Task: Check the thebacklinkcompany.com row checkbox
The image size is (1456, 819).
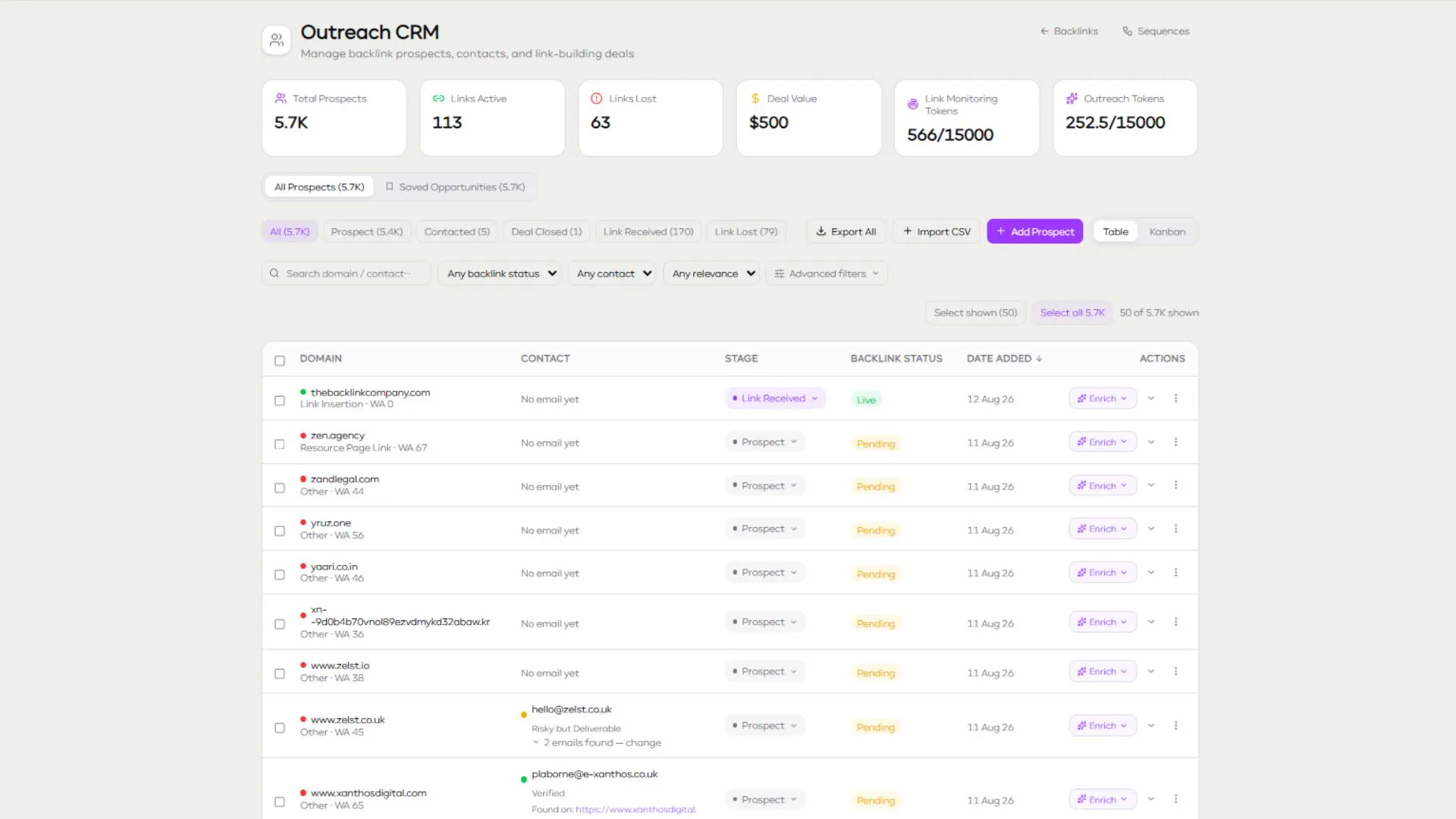Action: pyautogui.click(x=280, y=400)
